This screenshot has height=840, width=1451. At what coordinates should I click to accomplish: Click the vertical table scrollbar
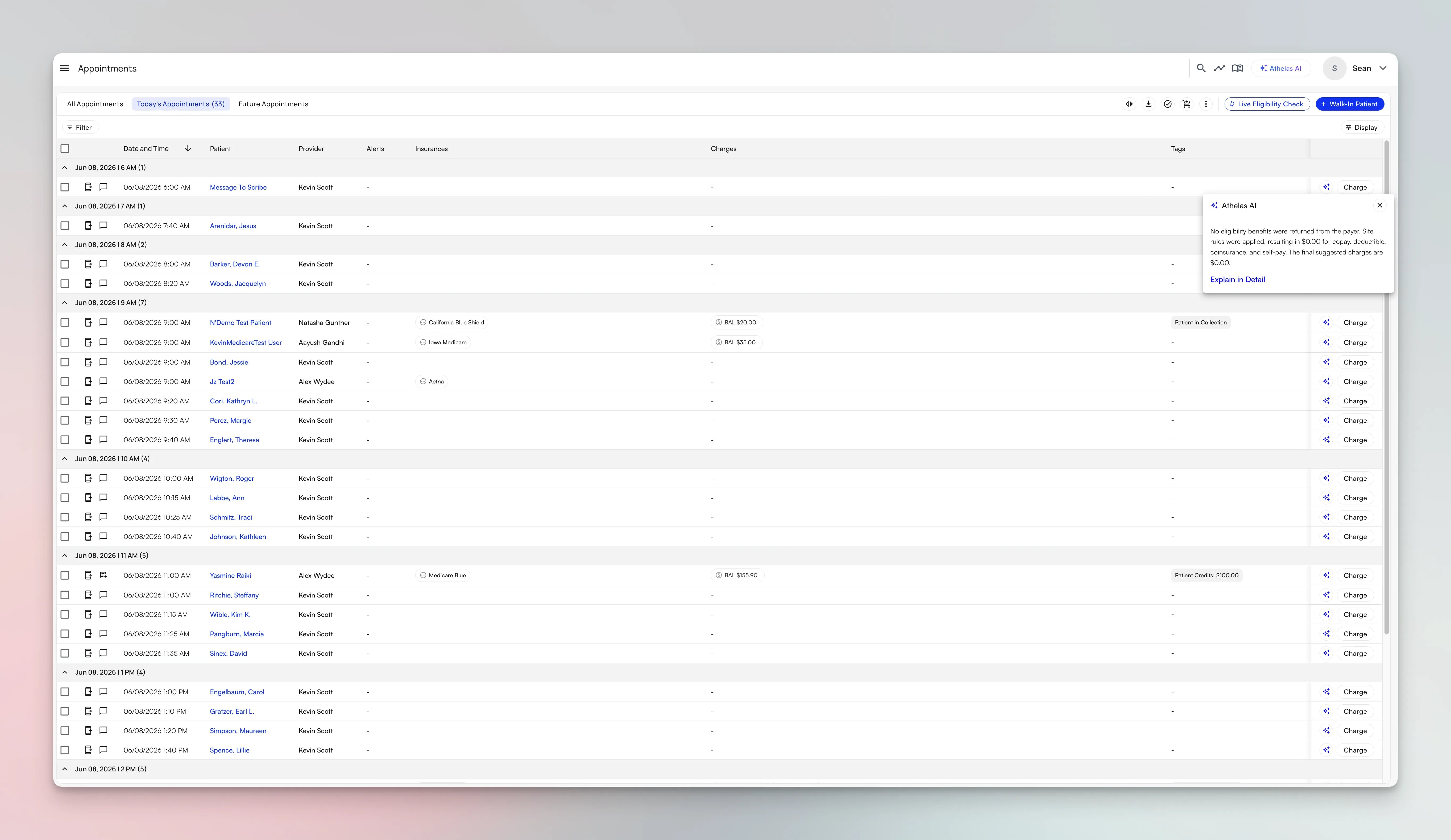1387,388
